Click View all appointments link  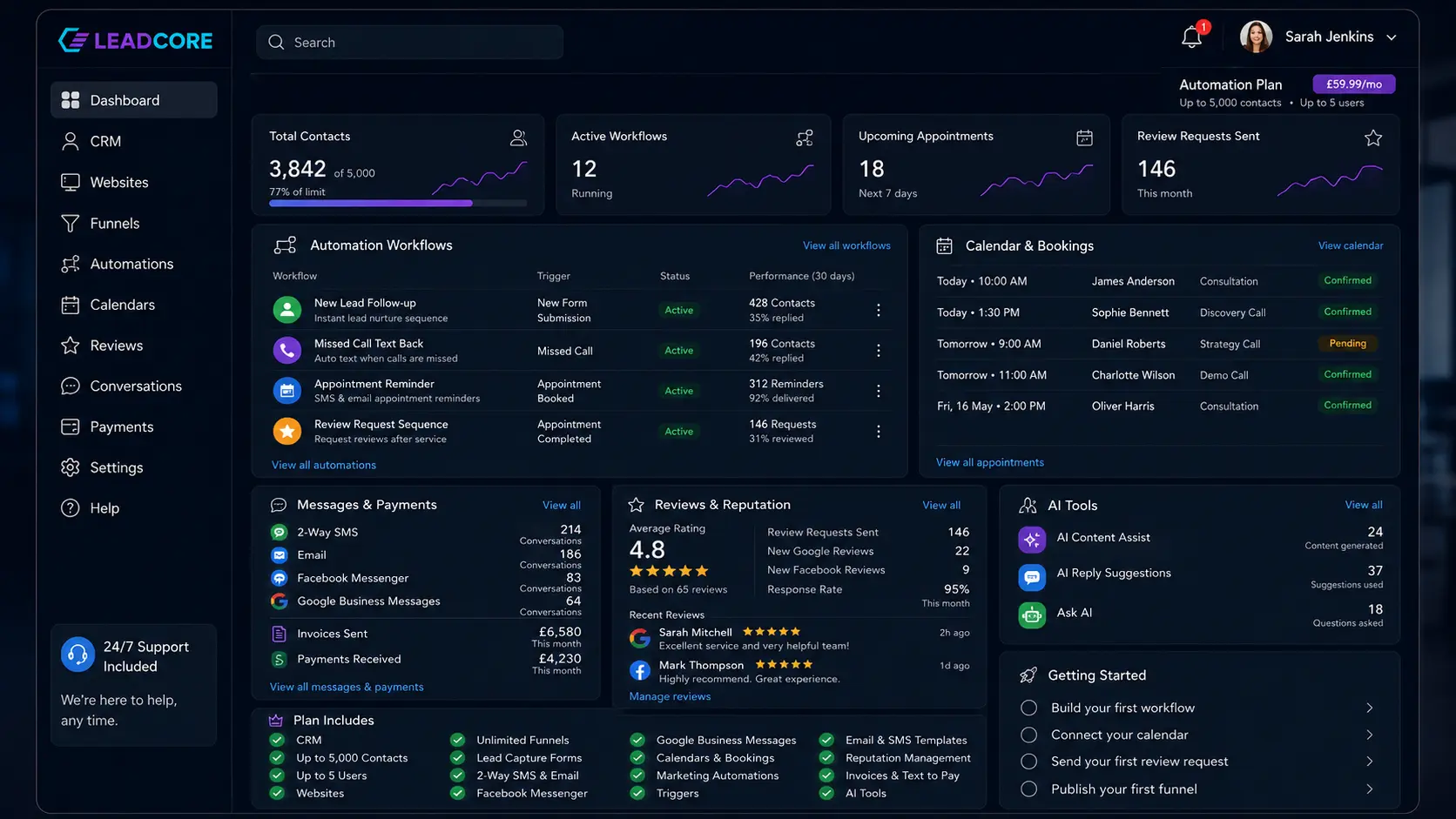tap(990, 462)
